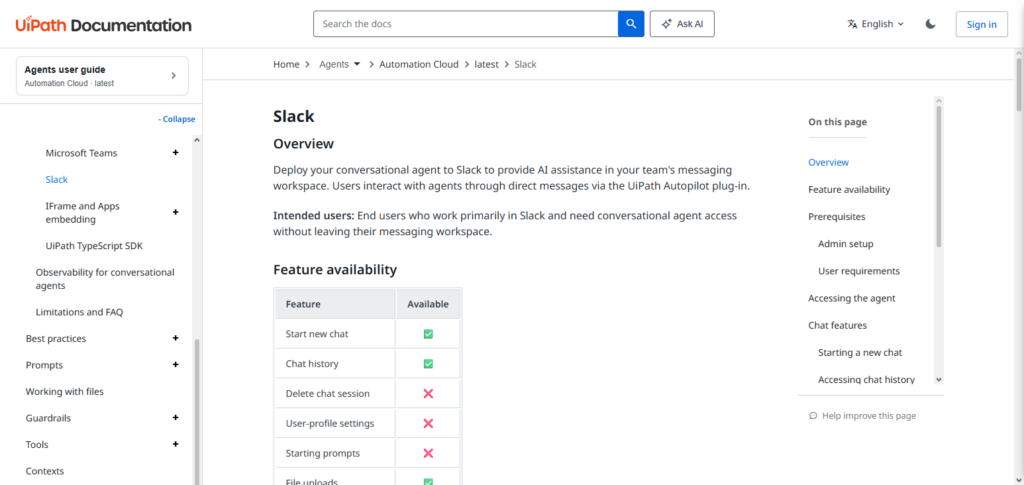Click Help improve this page
1024x485 pixels.
click(862, 416)
